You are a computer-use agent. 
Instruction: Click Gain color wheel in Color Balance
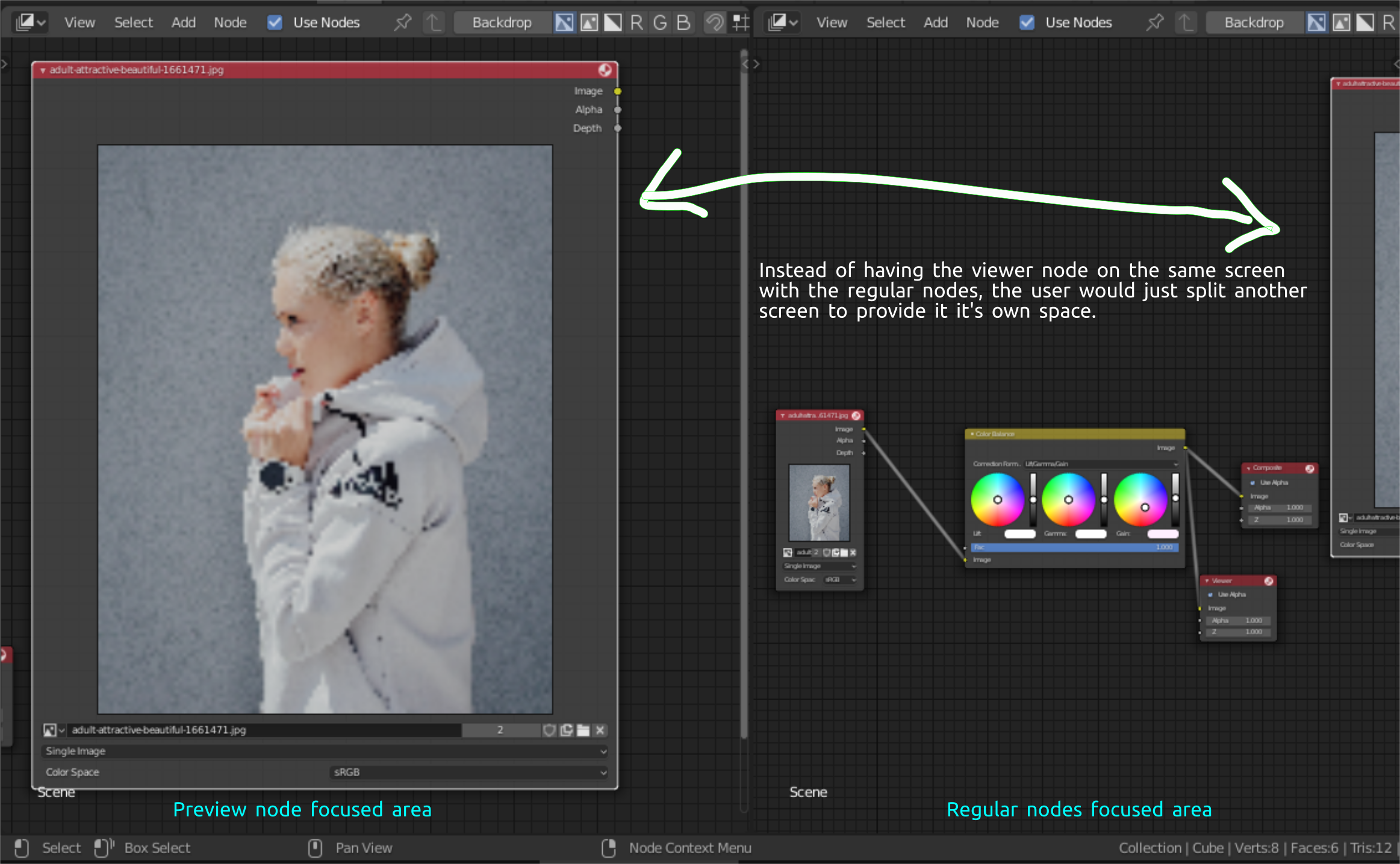tap(1140, 500)
